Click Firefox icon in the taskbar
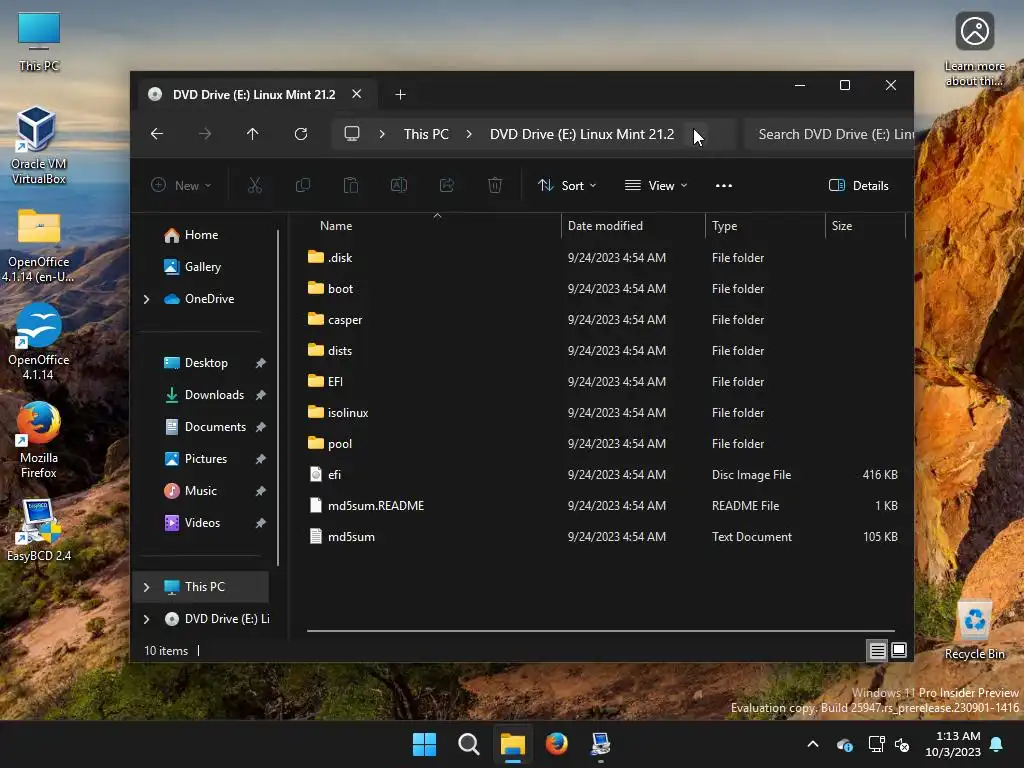The height and width of the screenshot is (768, 1024). click(556, 744)
